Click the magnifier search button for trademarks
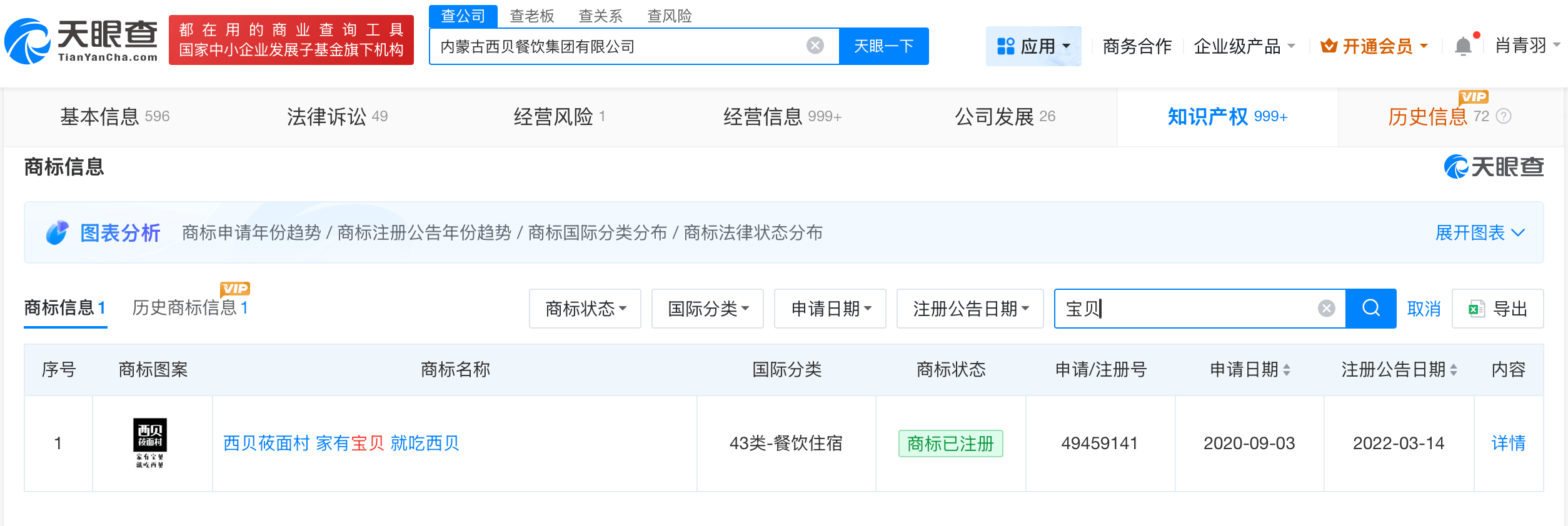1568x526 pixels. pos(1370,308)
